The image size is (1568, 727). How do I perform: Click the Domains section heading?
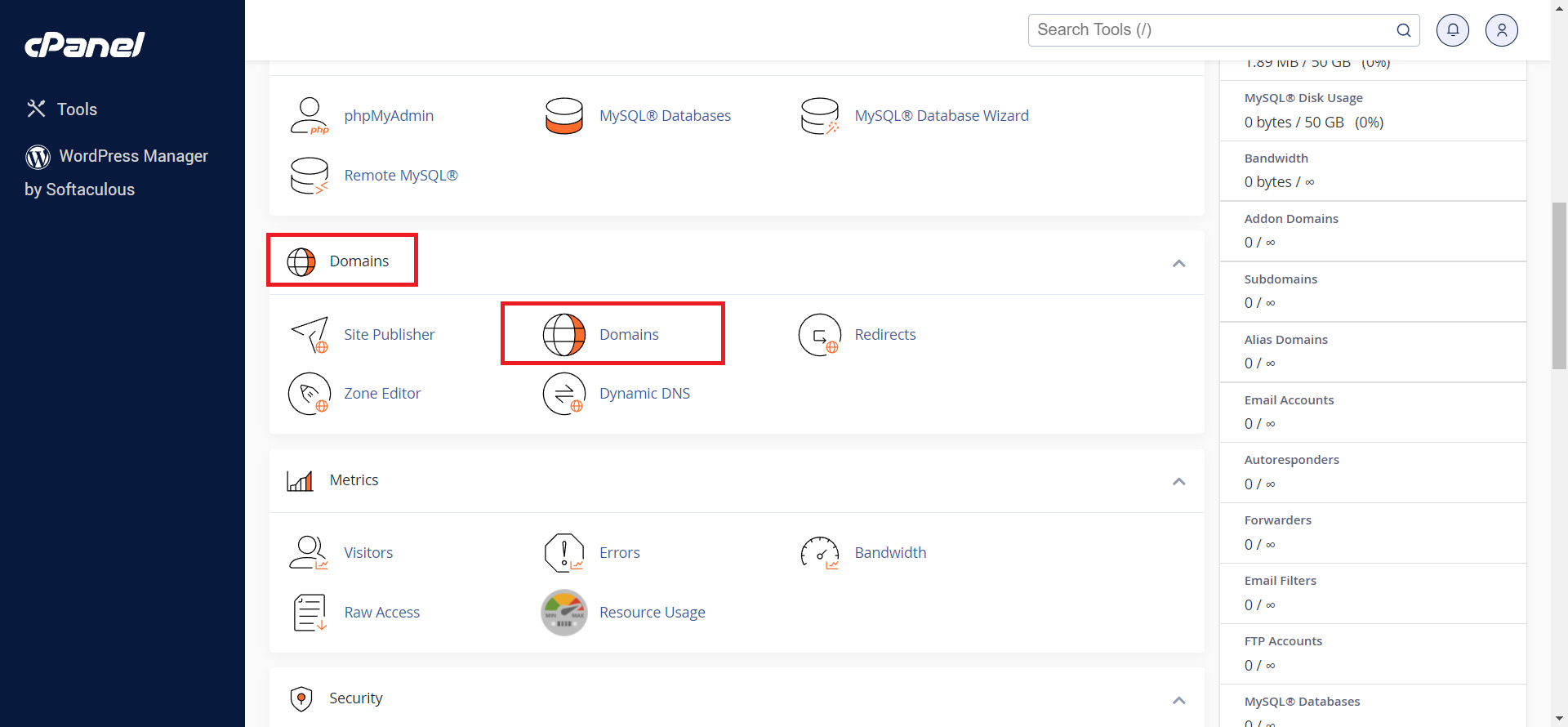tap(359, 261)
